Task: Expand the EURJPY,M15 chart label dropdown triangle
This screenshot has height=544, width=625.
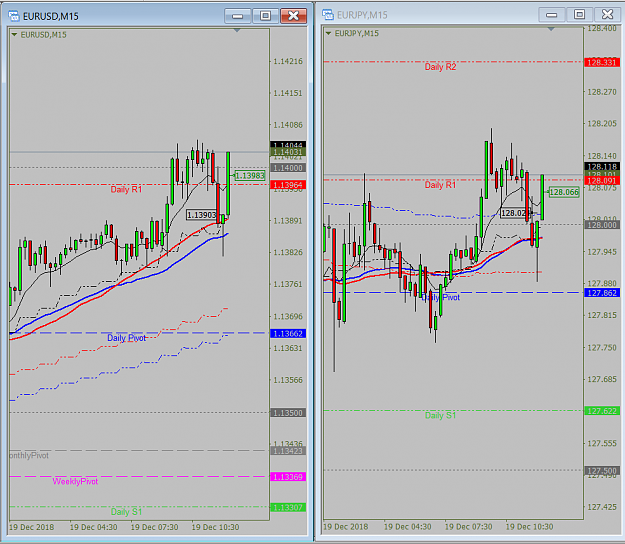Action: click(x=328, y=33)
